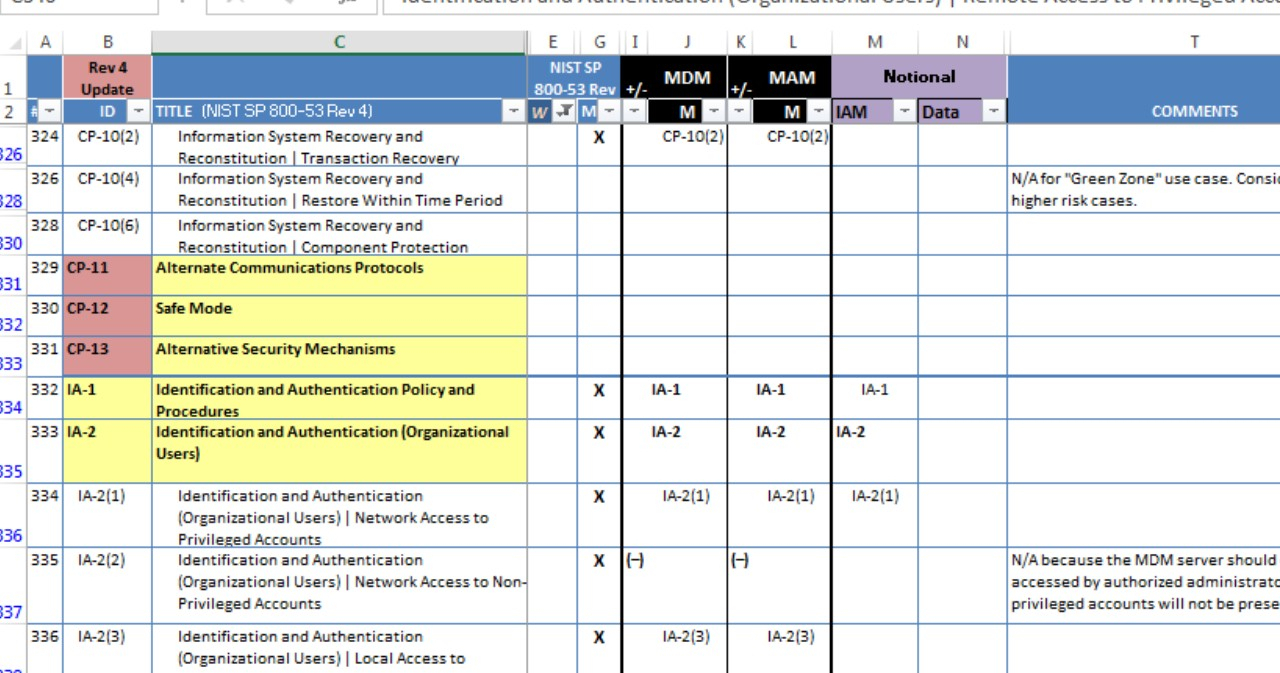Open the active filter on column W
This screenshot has height=673, width=1280.
(564, 111)
